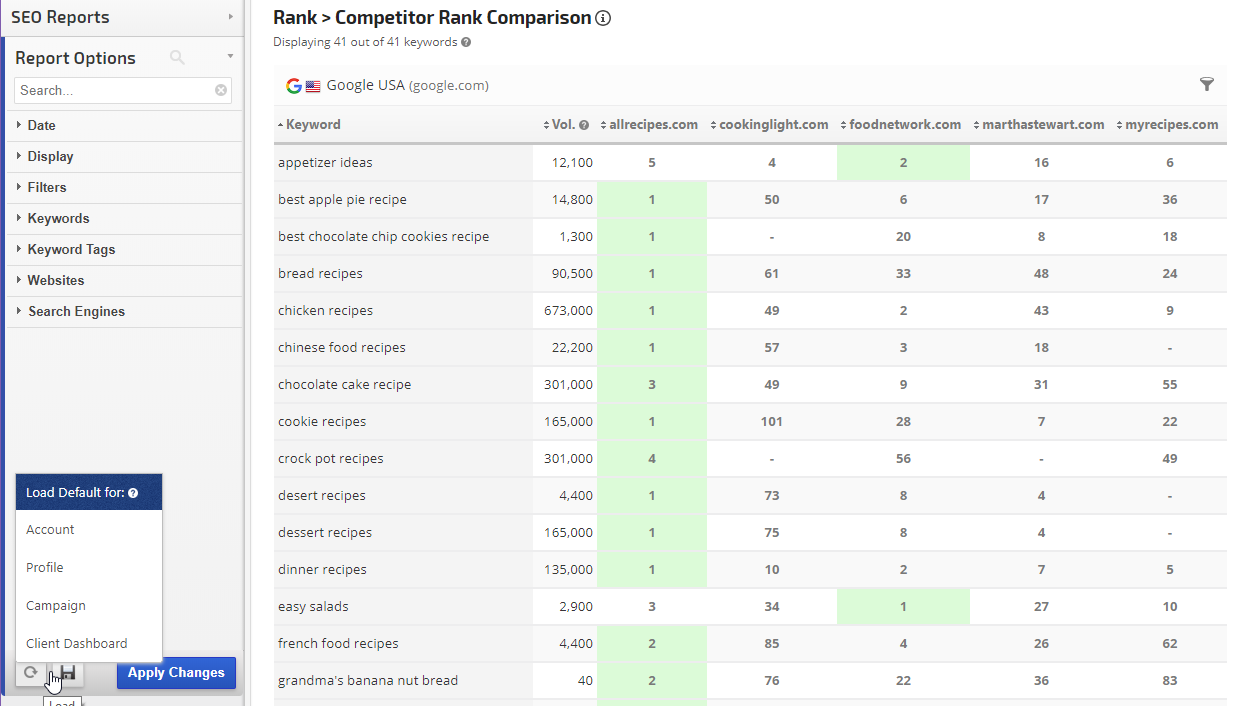Expand the SEO Reports panel arrow
This screenshot has width=1235, height=706.
coord(230,17)
